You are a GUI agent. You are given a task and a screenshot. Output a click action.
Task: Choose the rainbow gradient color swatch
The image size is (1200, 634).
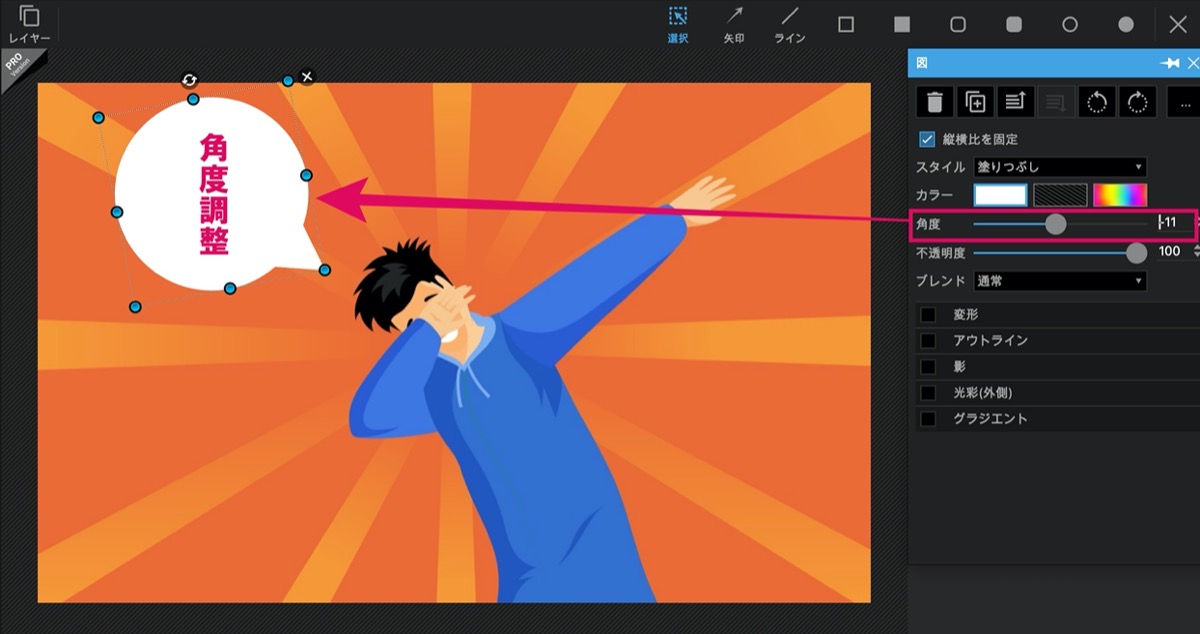click(x=1120, y=195)
